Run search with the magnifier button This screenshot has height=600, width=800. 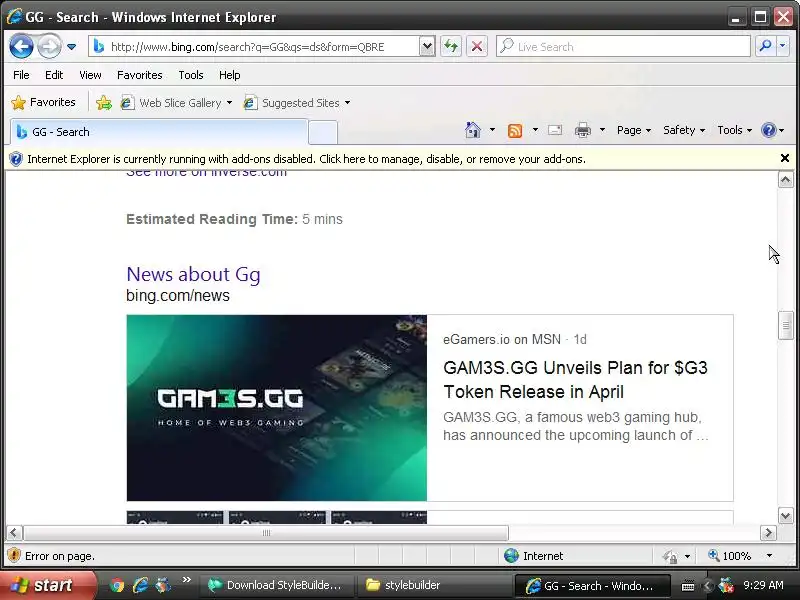(765, 46)
